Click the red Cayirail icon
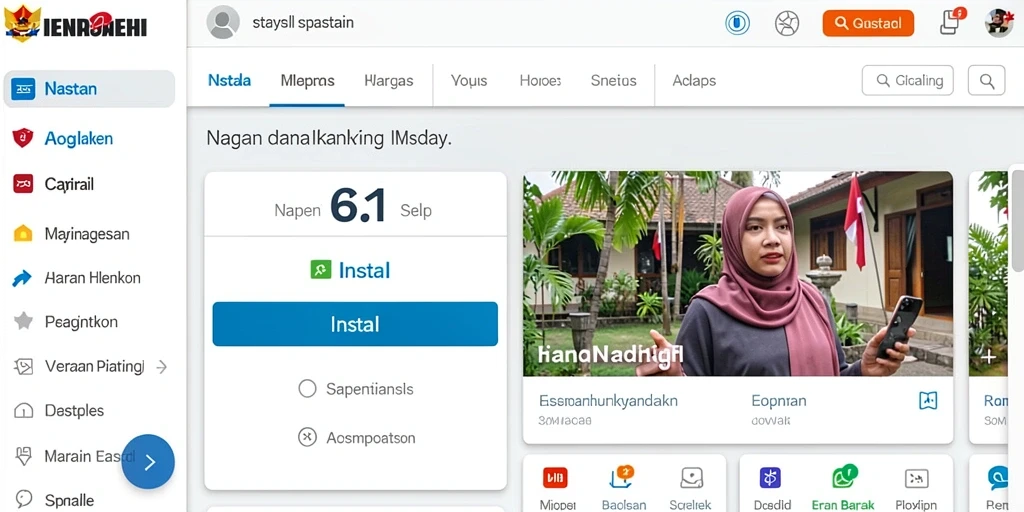 [x=23, y=184]
